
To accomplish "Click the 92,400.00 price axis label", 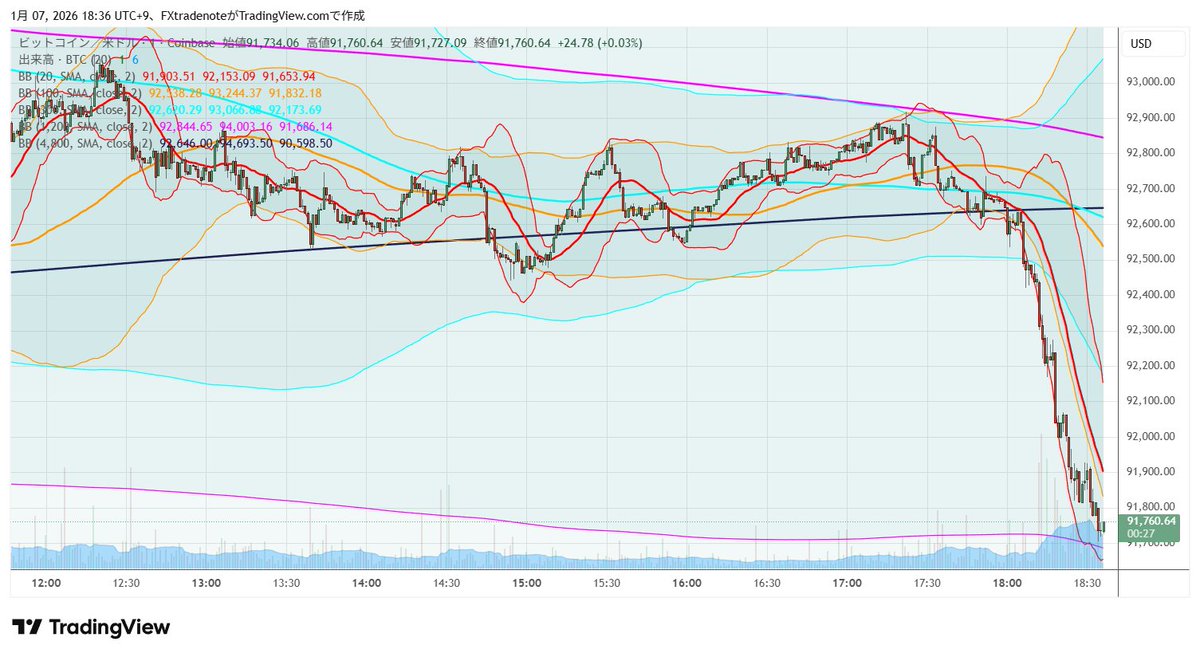I will click(x=1150, y=295).
